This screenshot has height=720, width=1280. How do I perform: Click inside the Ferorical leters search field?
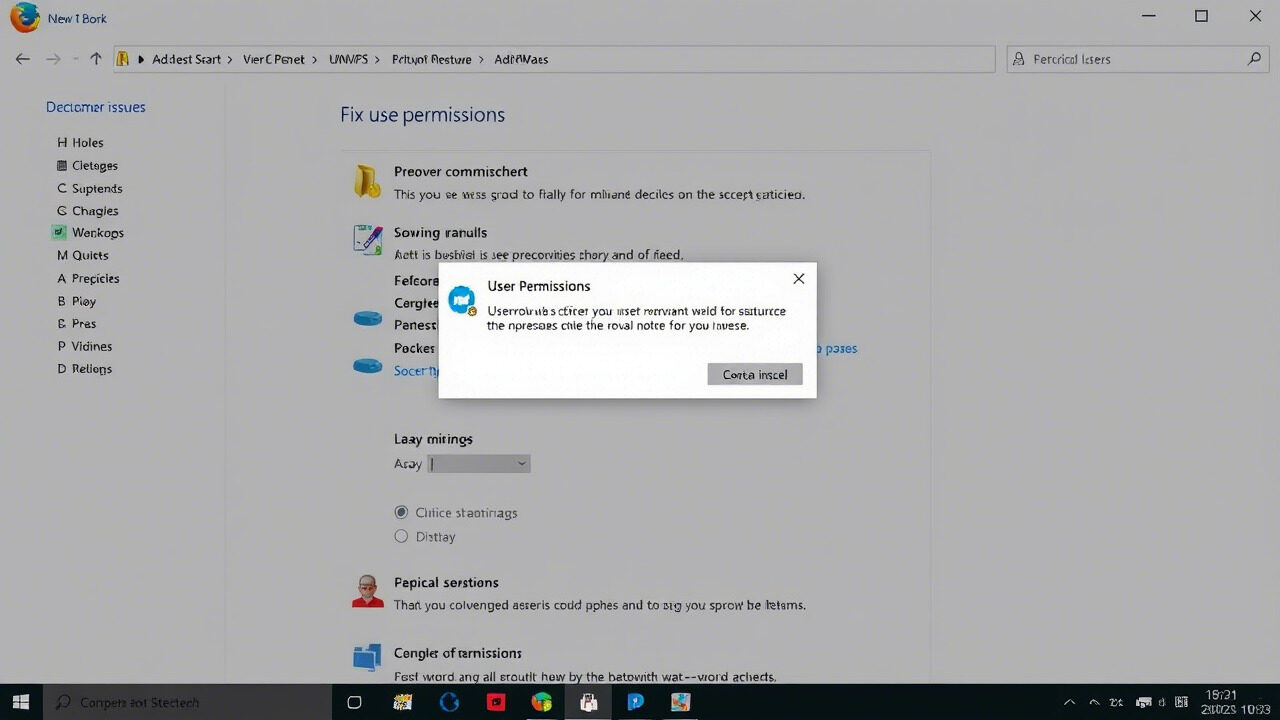click(1120, 59)
